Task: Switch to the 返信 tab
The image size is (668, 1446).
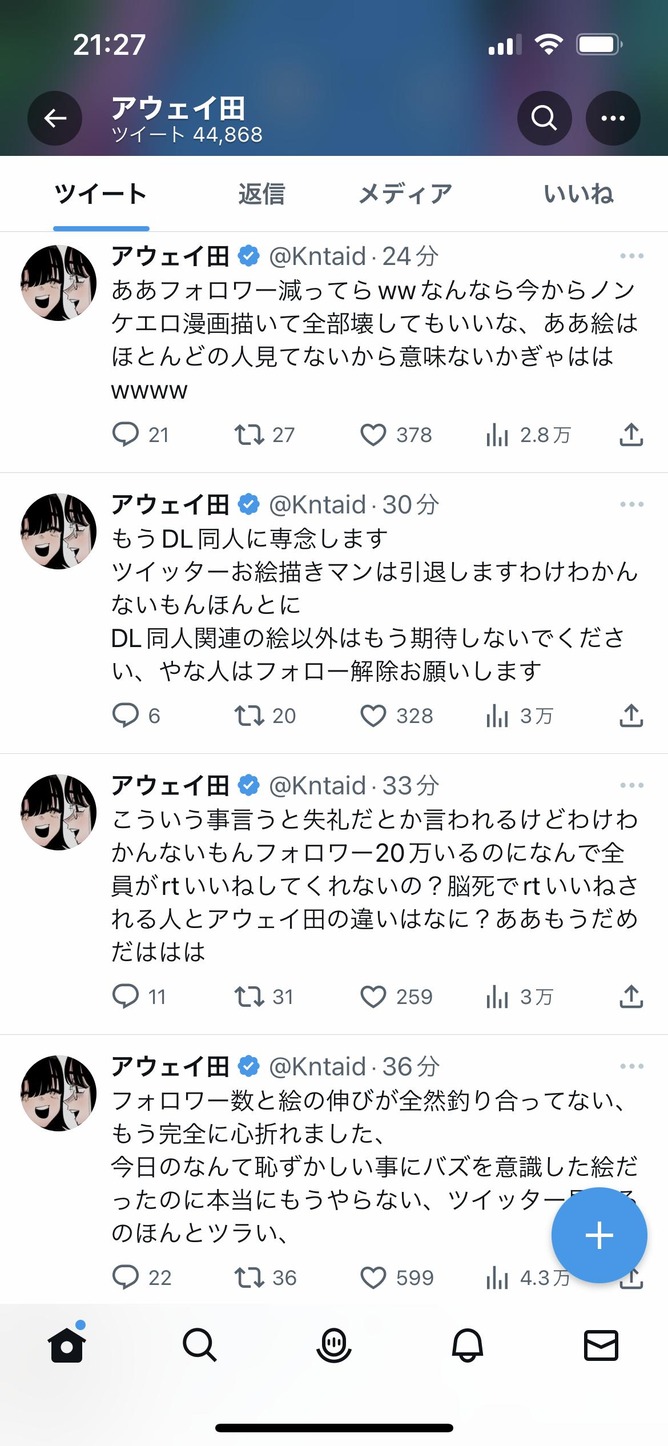Action: tap(262, 194)
